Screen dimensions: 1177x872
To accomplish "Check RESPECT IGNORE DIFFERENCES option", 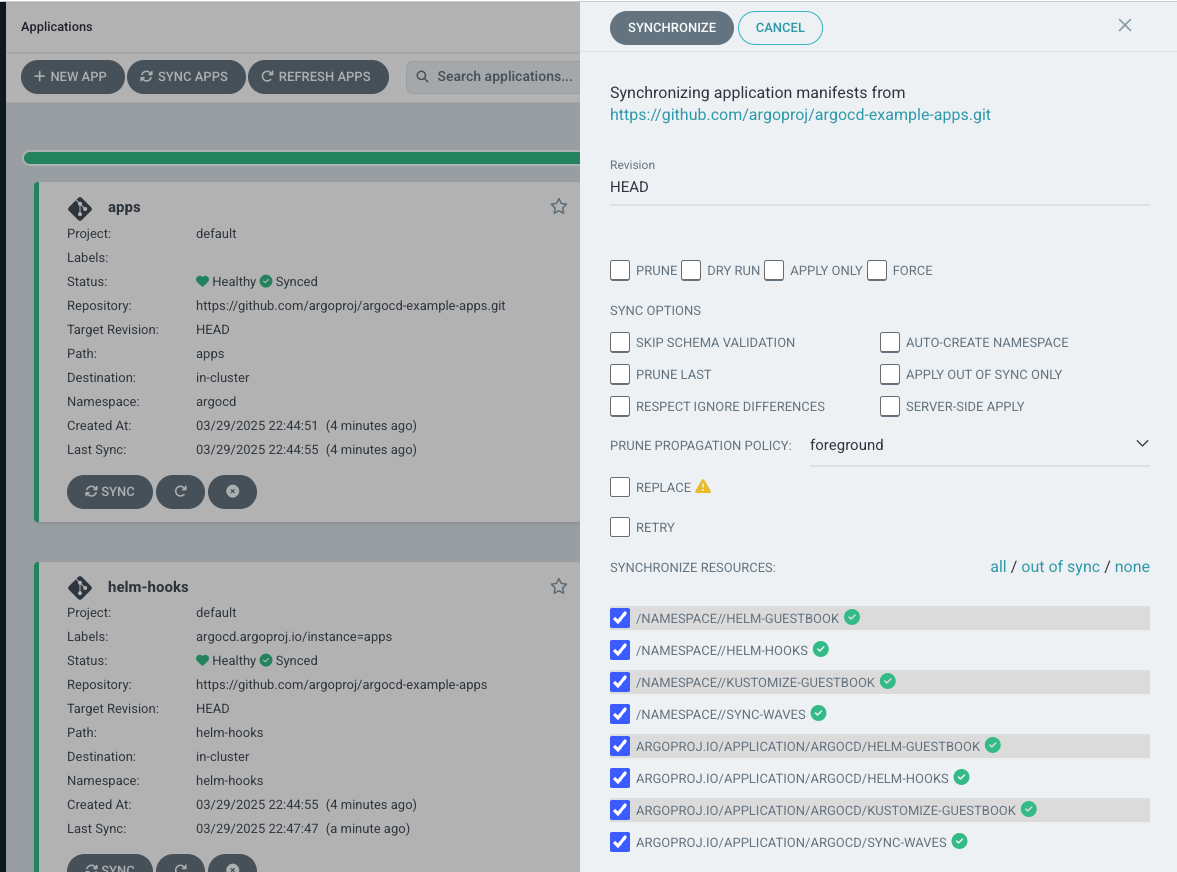I will [620, 406].
